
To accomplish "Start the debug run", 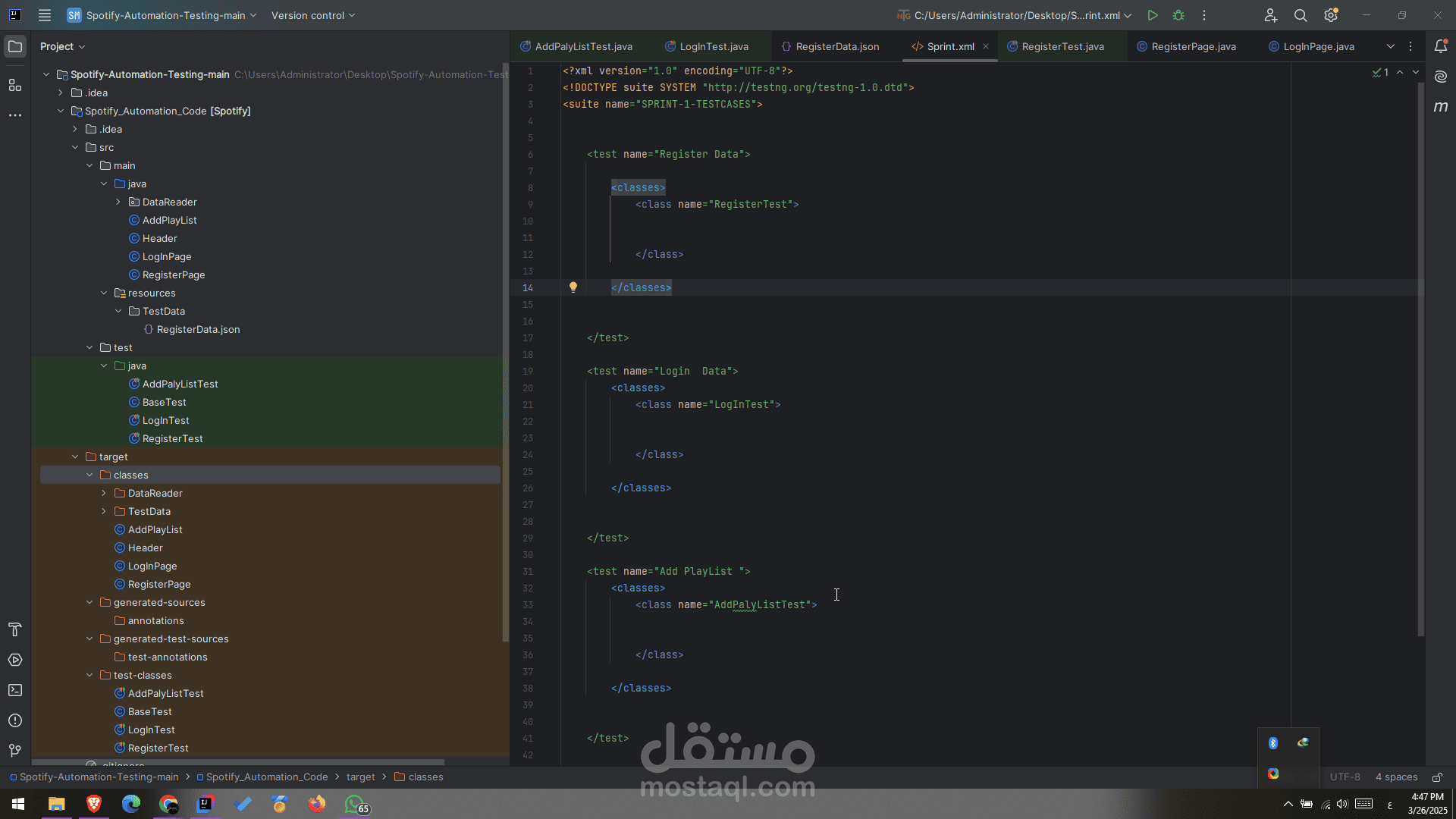I will point(1178,15).
